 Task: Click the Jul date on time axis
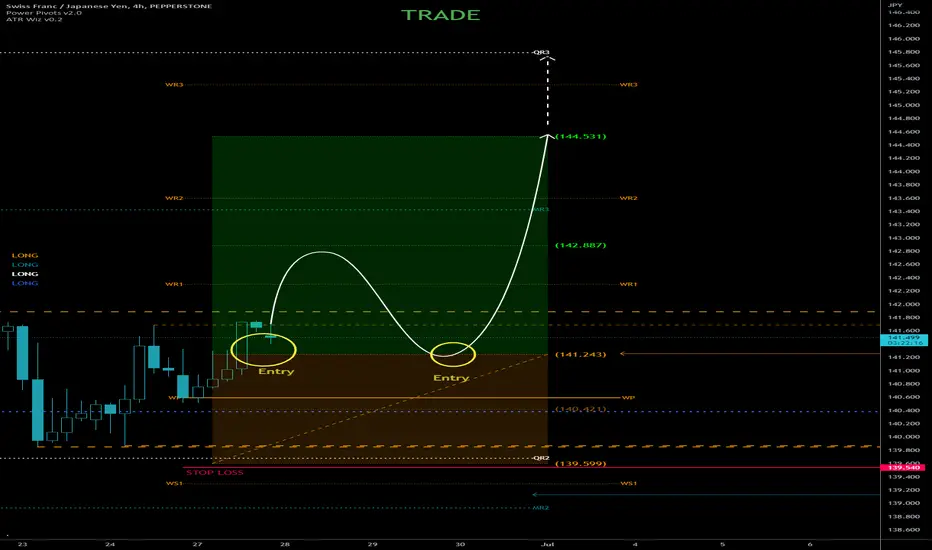(x=547, y=544)
